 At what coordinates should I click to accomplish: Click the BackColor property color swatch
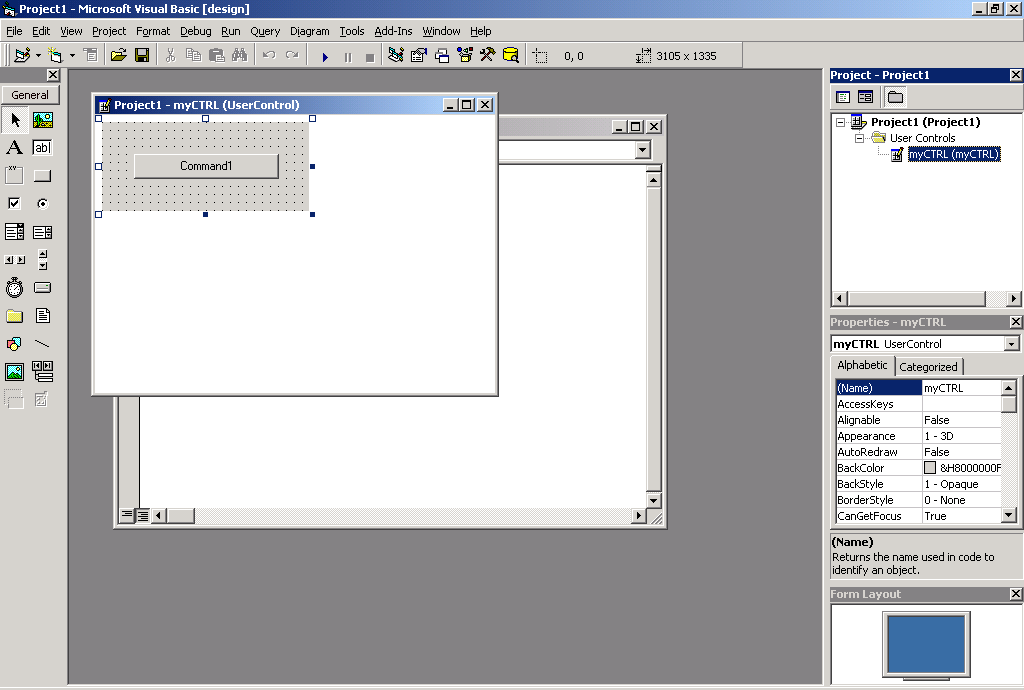pos(930,468)
